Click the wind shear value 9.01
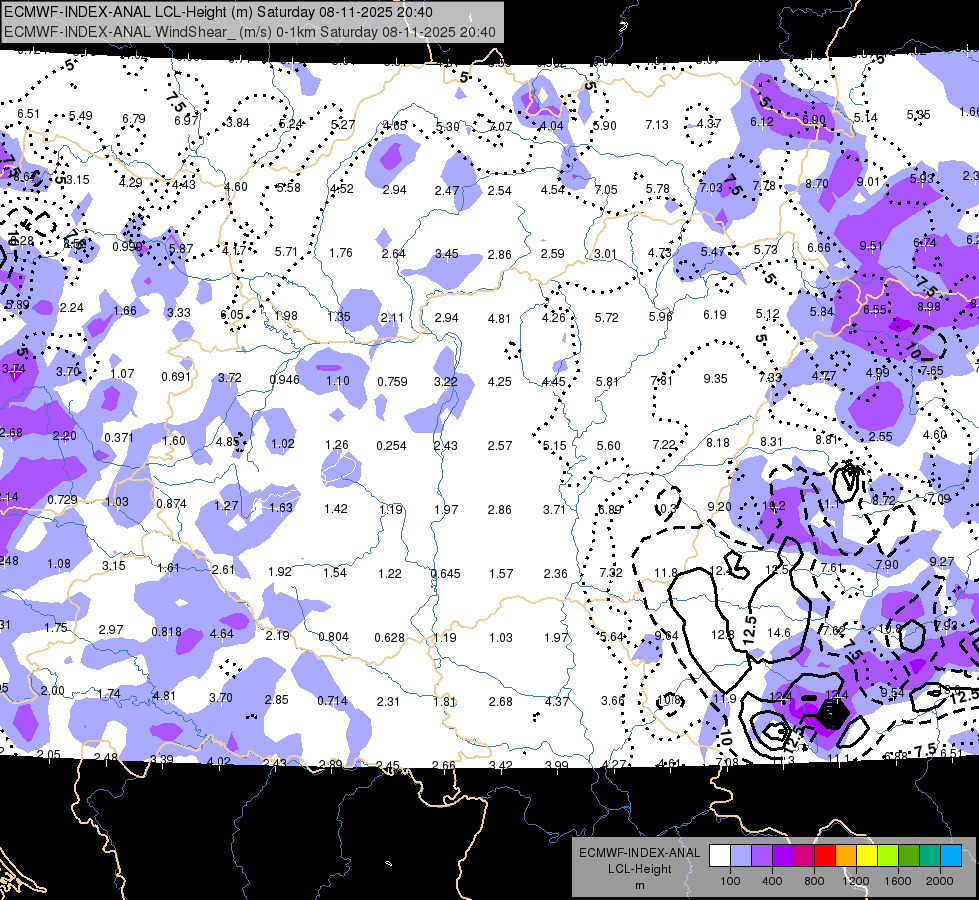This screenshot has height=900, width=979. click(x=868, y=182)
